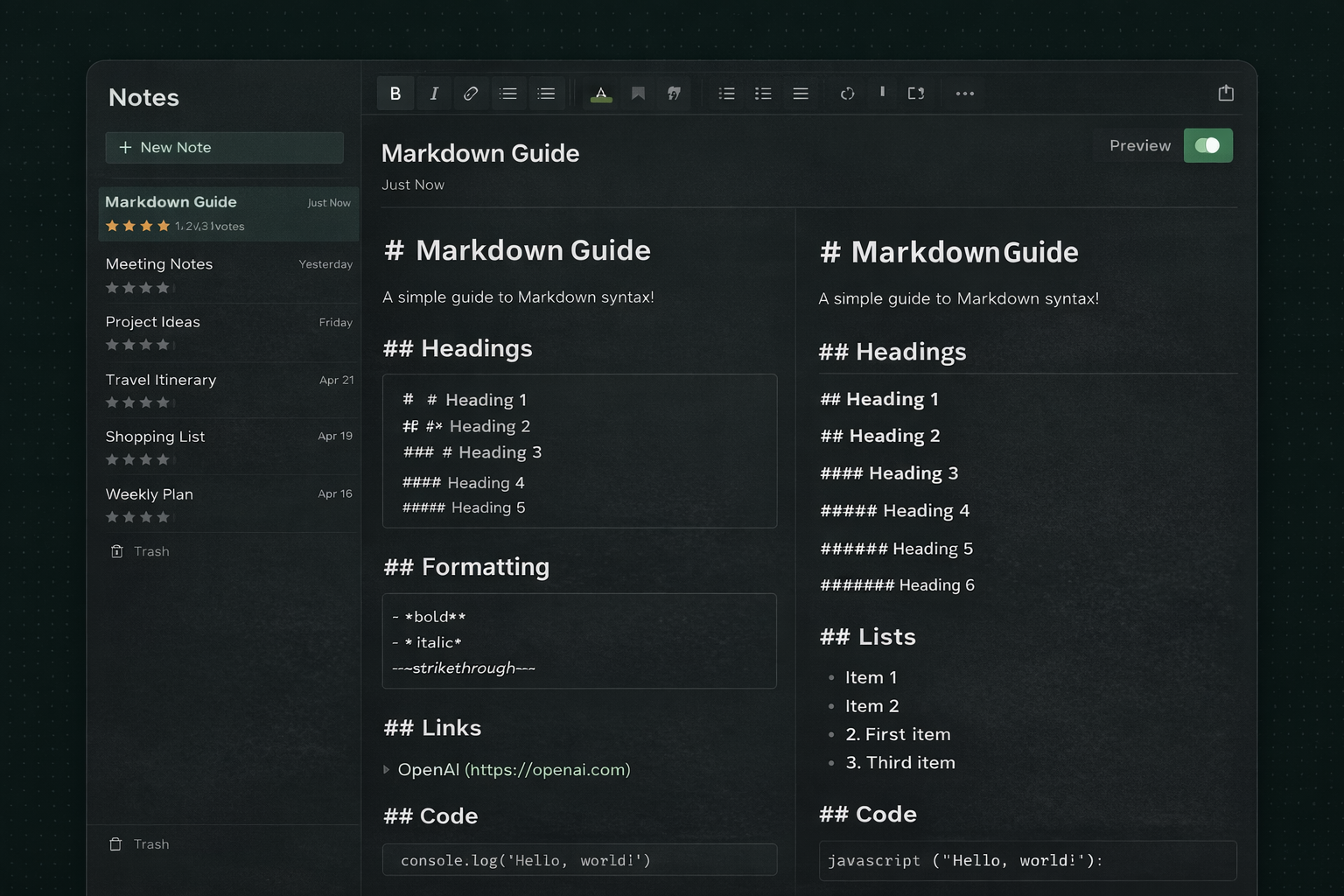Click the bookmark icon in the toolbar

(638, 94)
